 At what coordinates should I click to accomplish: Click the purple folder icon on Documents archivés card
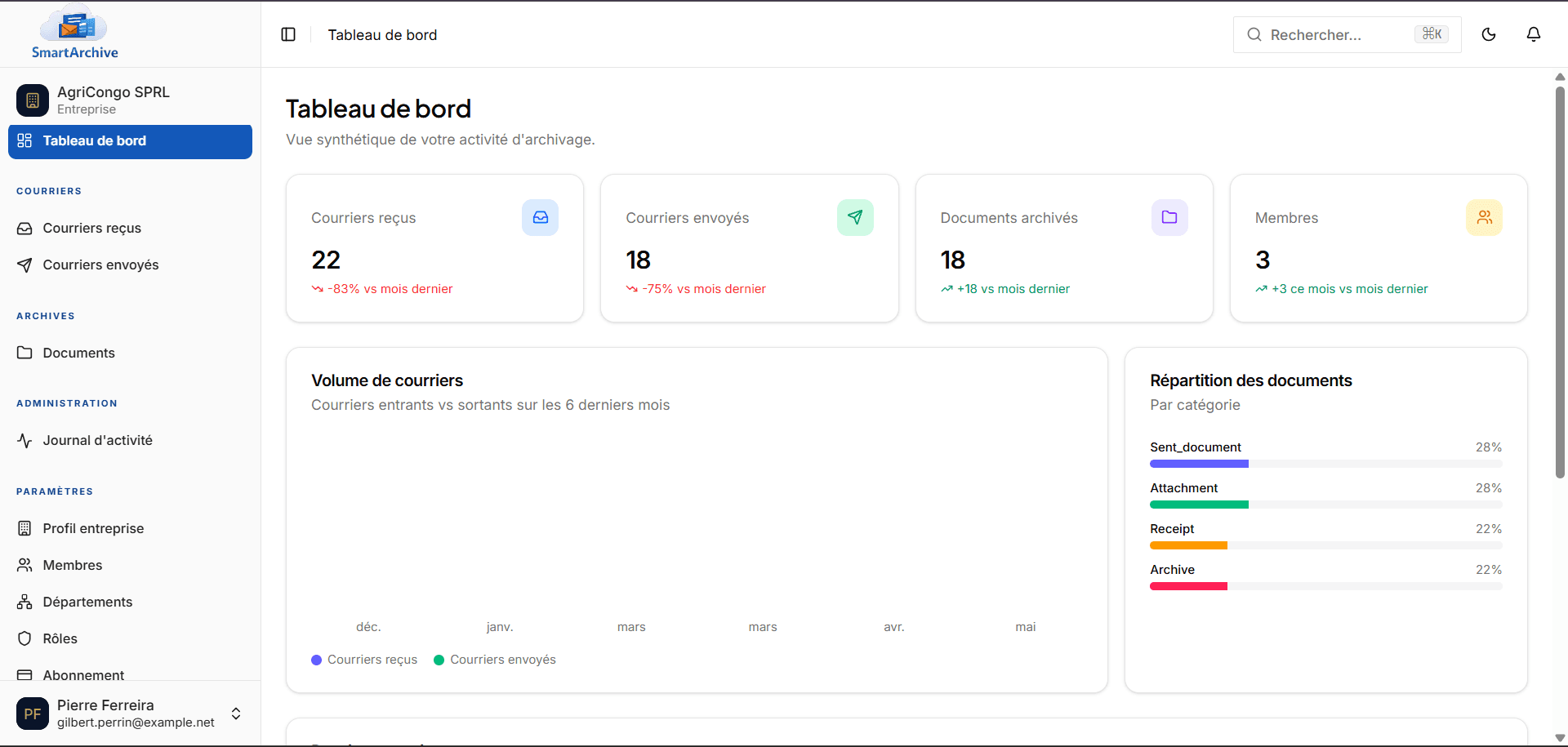pyautogui.click(x=1169, y=217)
